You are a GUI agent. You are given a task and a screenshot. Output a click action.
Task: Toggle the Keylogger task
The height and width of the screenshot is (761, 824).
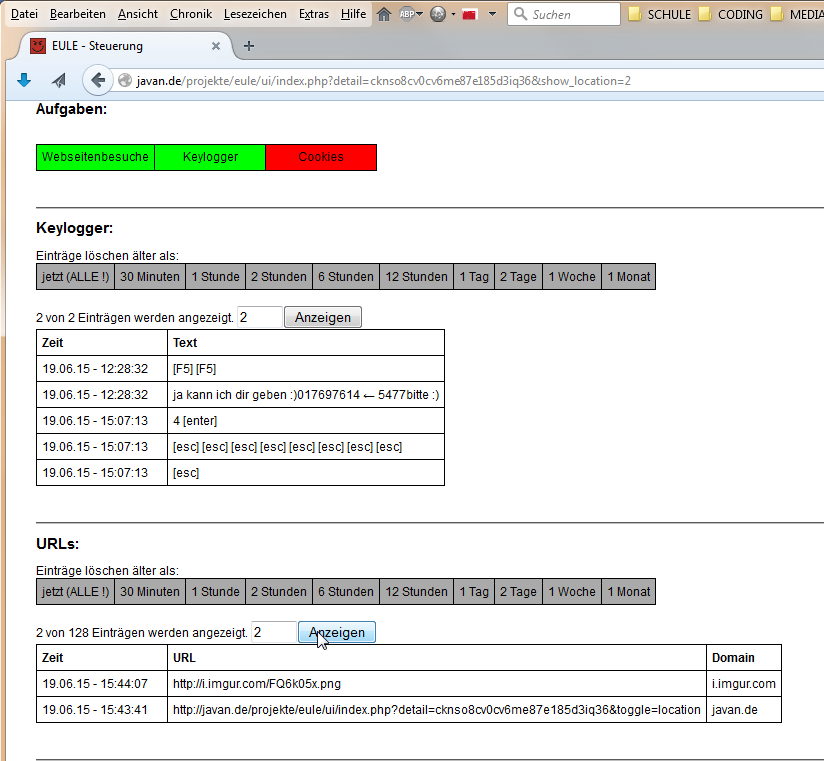click(210, 157)
